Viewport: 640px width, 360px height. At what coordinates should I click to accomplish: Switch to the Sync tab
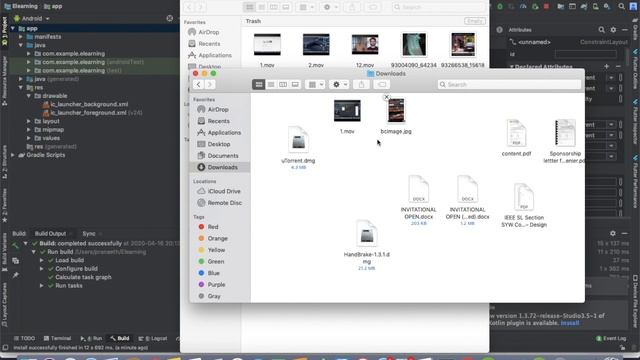(x=89, y=233)
